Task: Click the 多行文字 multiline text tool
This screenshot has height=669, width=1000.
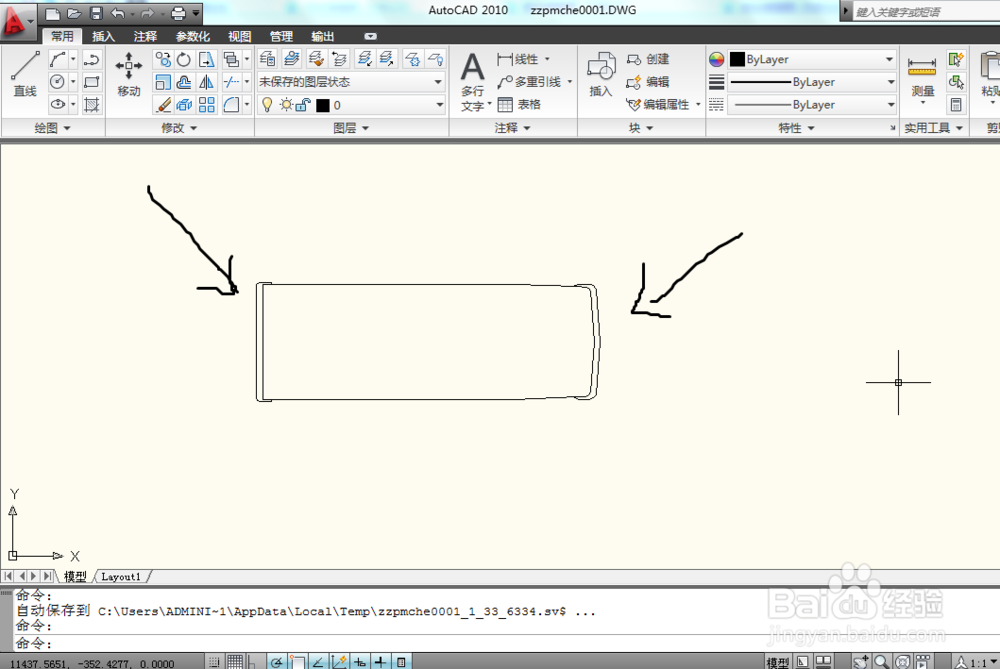Action: point(473,82)
